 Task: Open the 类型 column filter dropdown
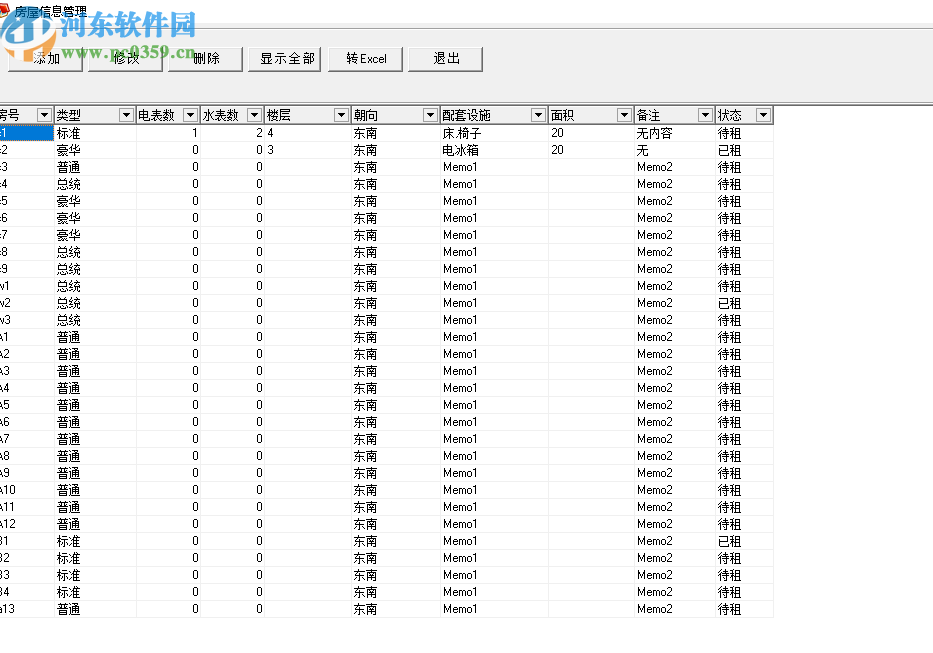click(x=126, y=115)
